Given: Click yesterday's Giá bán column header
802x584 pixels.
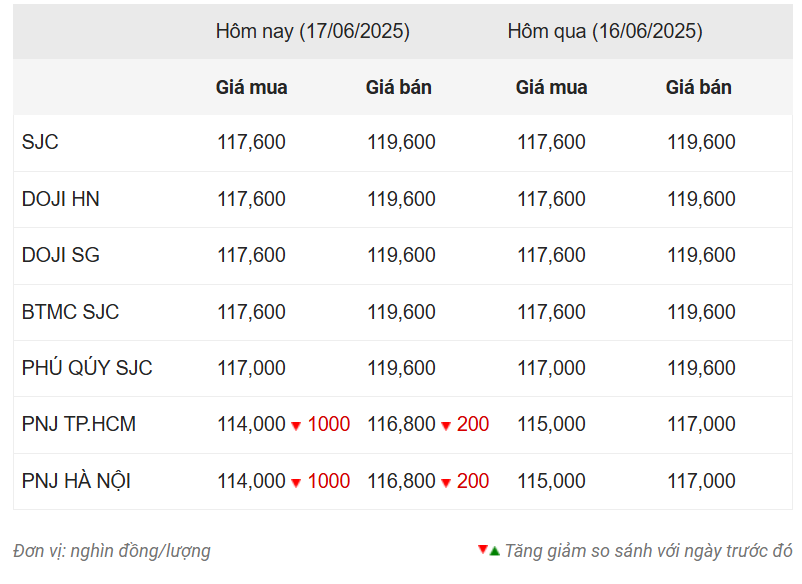Looking at the screenshot, I should (698, 87).
